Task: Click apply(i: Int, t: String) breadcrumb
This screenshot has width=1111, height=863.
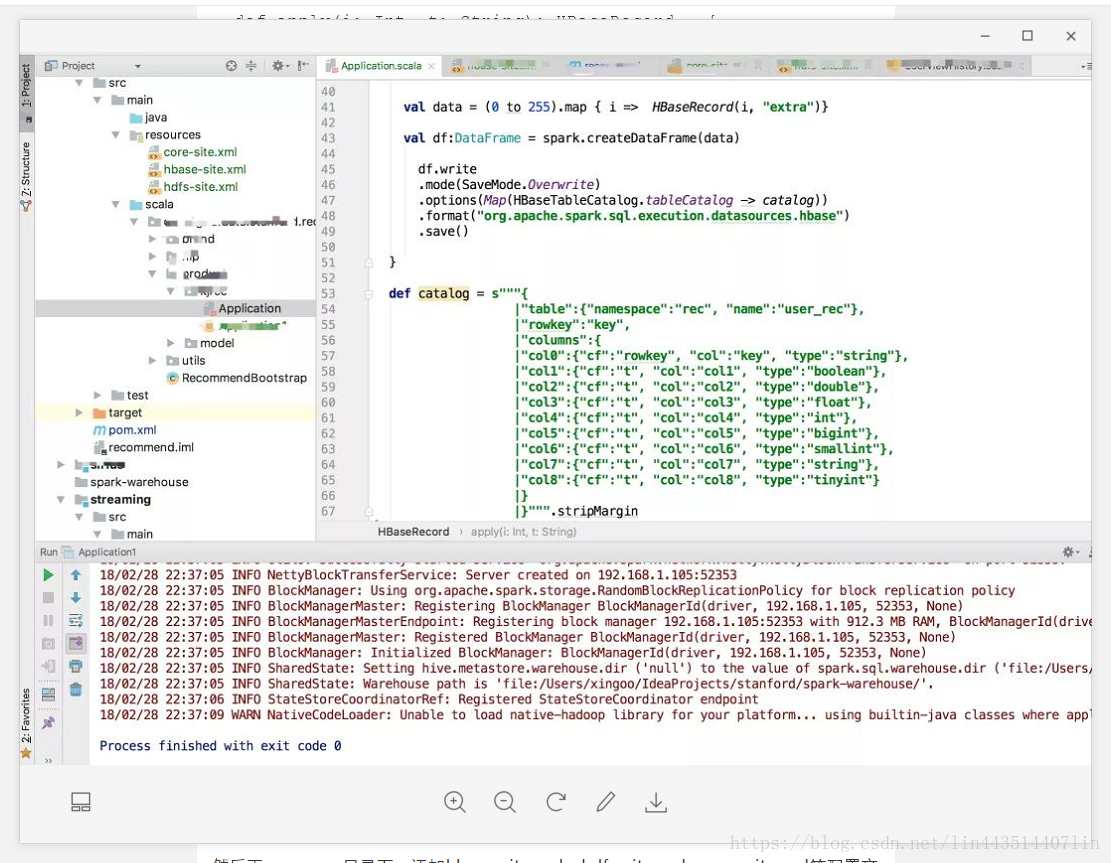Action: click(524, 531)
